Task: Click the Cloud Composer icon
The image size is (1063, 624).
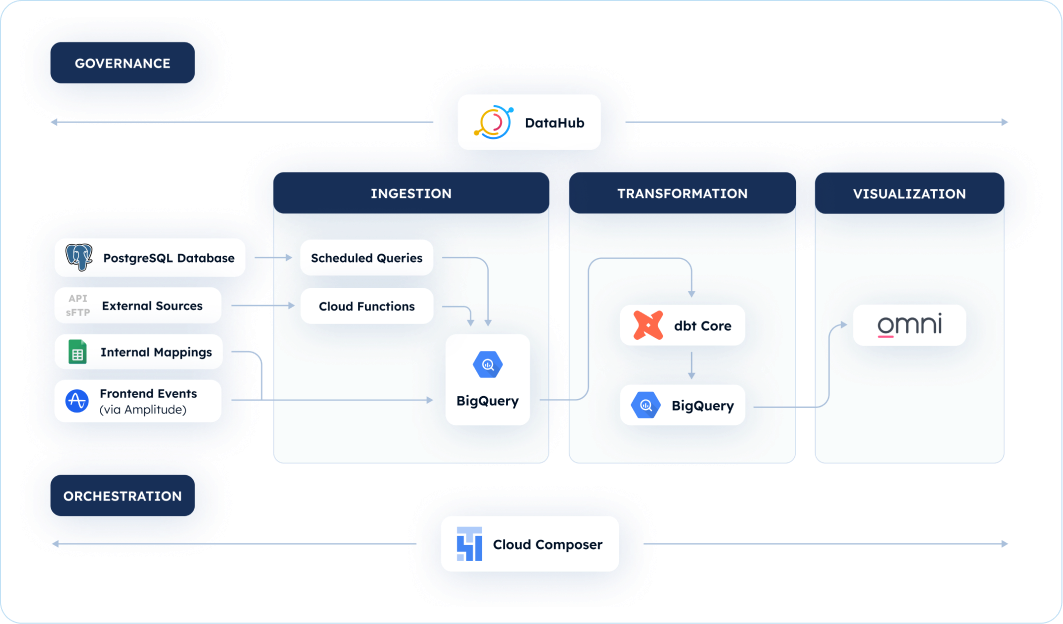Action: pyautogui.click(x=469, y=544)
